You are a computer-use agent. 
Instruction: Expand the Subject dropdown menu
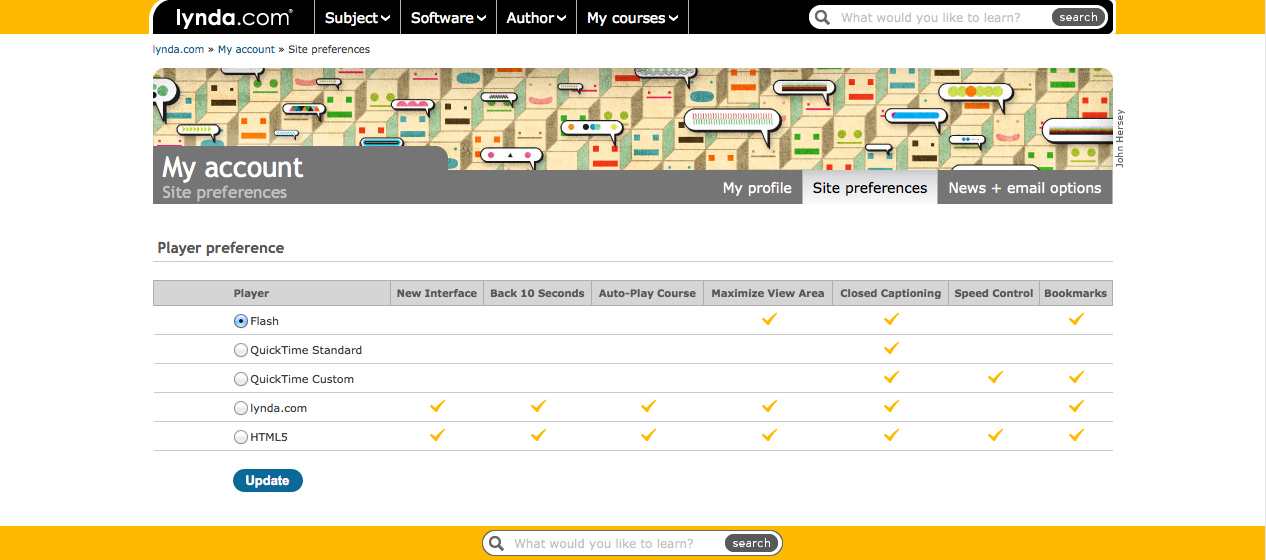[x=357, y=18]
